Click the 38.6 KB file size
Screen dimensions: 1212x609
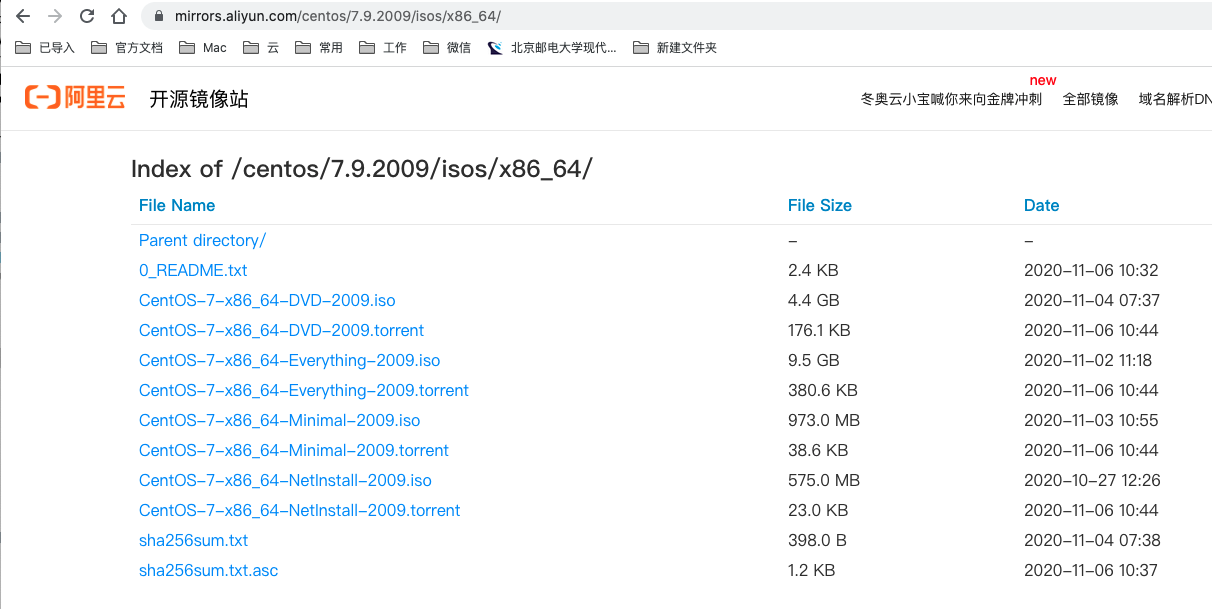pos(818,450)
